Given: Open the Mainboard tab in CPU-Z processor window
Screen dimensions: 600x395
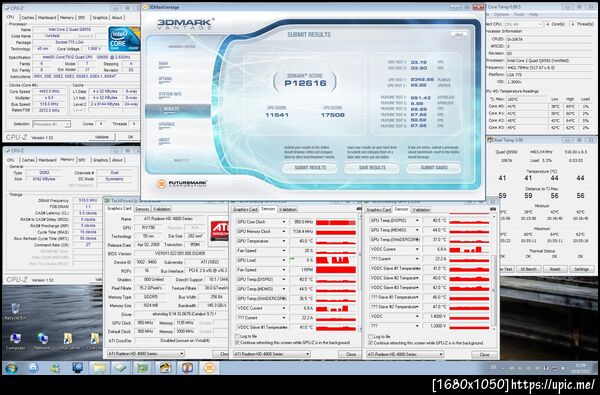Looking at the screenshot, I should point(47,17).
